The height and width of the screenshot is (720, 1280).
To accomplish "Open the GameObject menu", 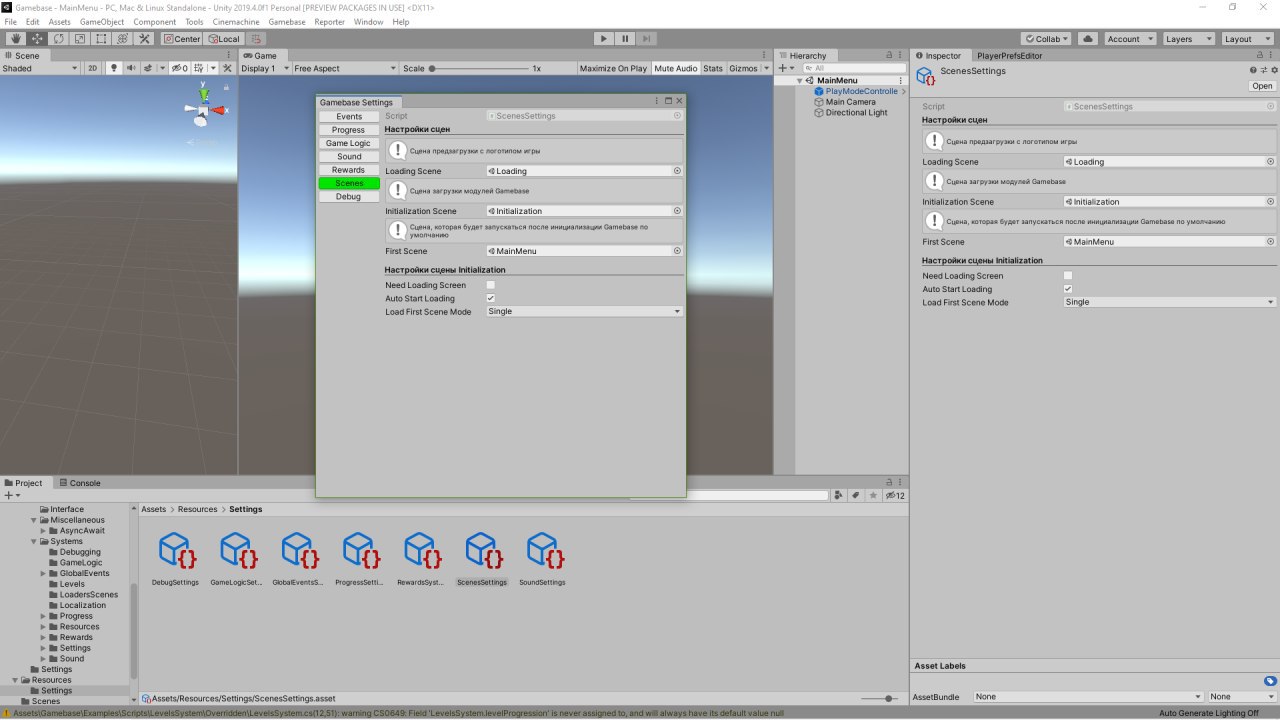I will pyautogui.click(x=102, y=21).
